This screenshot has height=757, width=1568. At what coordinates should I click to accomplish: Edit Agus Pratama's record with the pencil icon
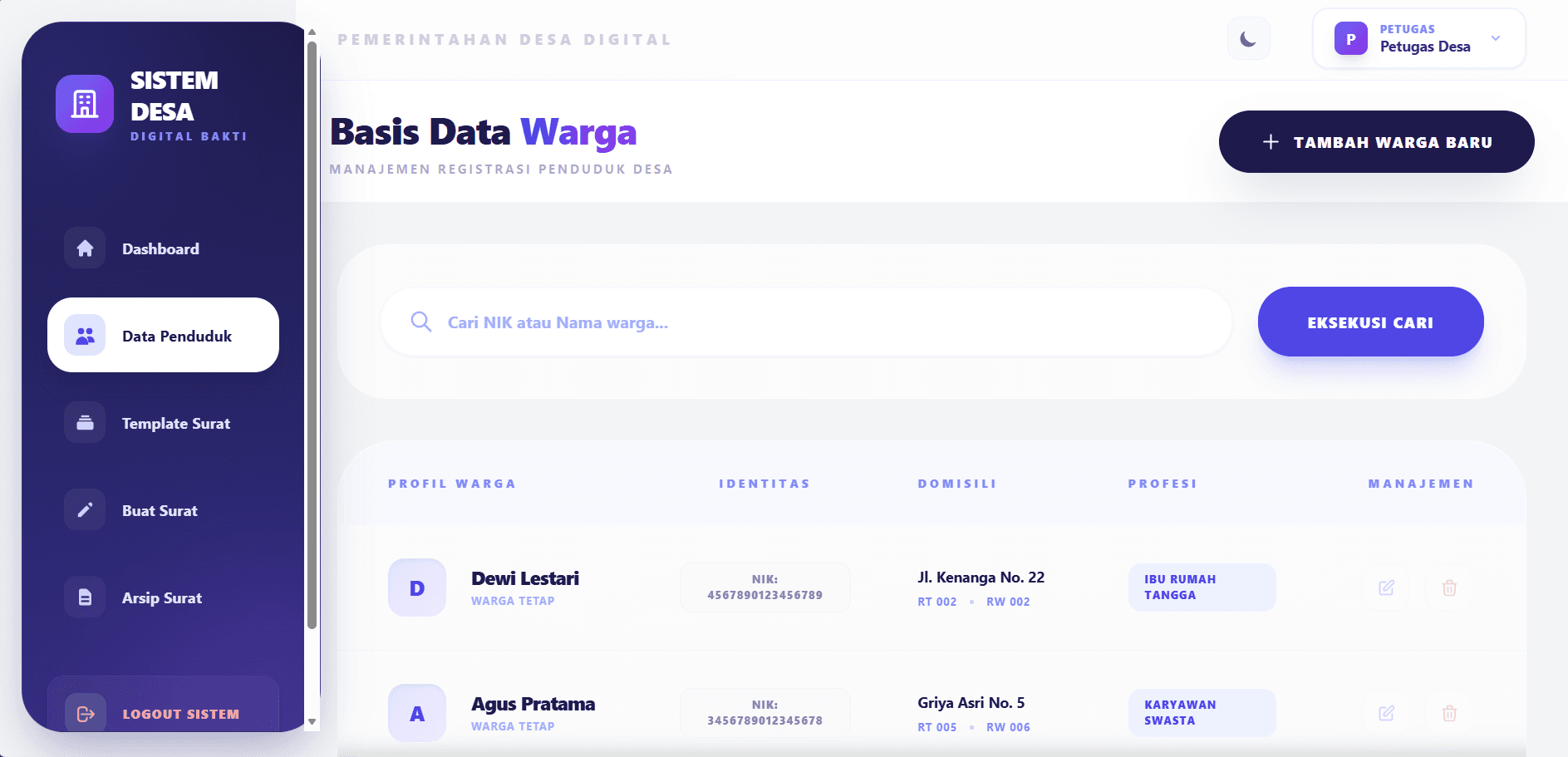tap(1386, 713)
